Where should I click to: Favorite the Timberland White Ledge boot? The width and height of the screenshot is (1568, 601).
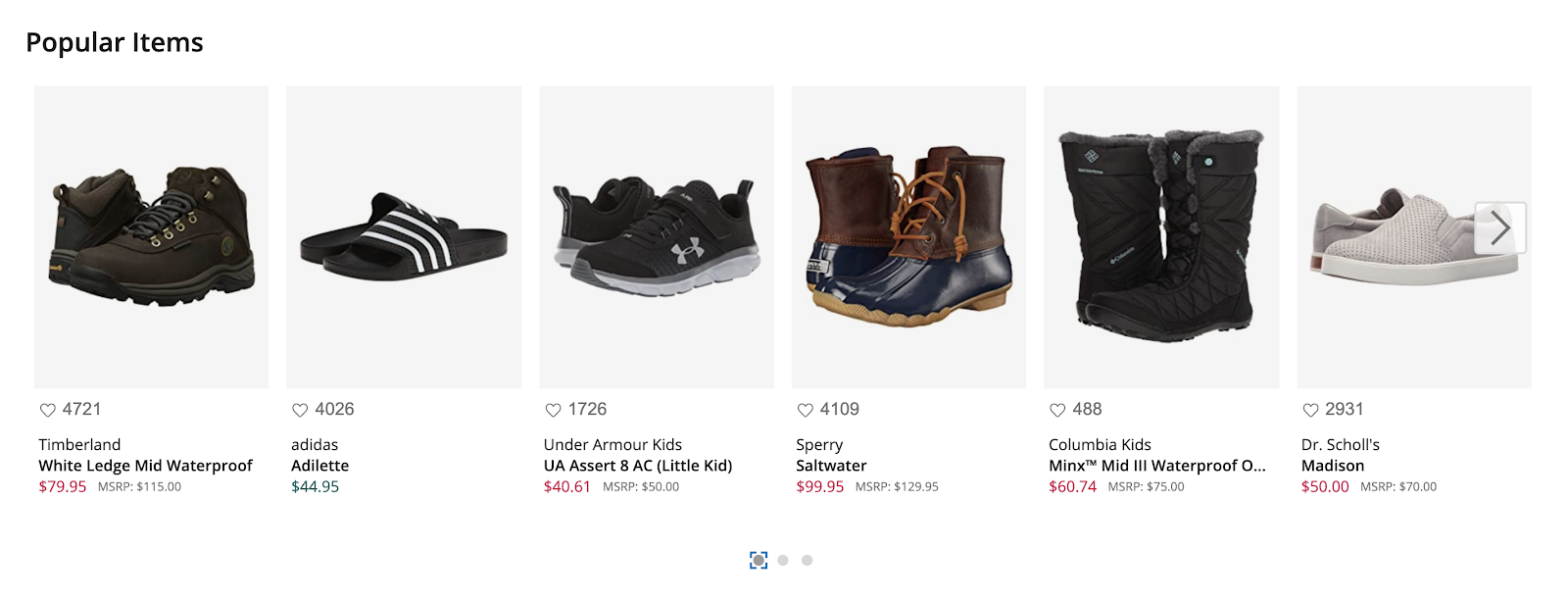point(47,410)
